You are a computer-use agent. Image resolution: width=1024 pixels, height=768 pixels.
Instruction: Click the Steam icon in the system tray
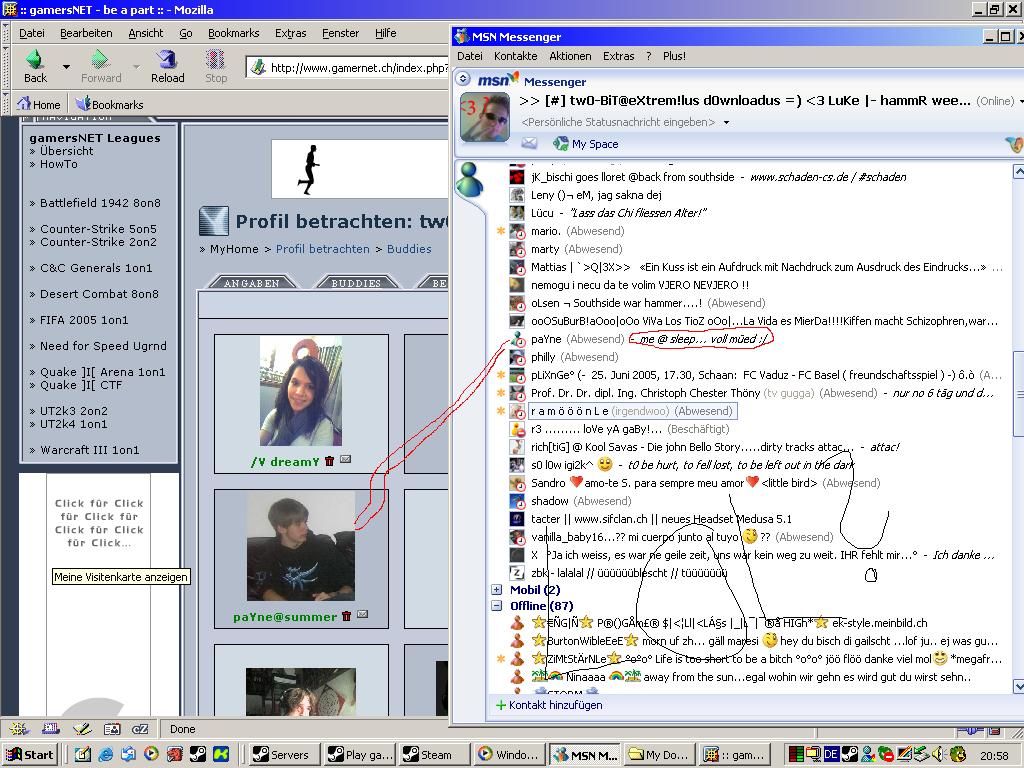coord(850,754)
